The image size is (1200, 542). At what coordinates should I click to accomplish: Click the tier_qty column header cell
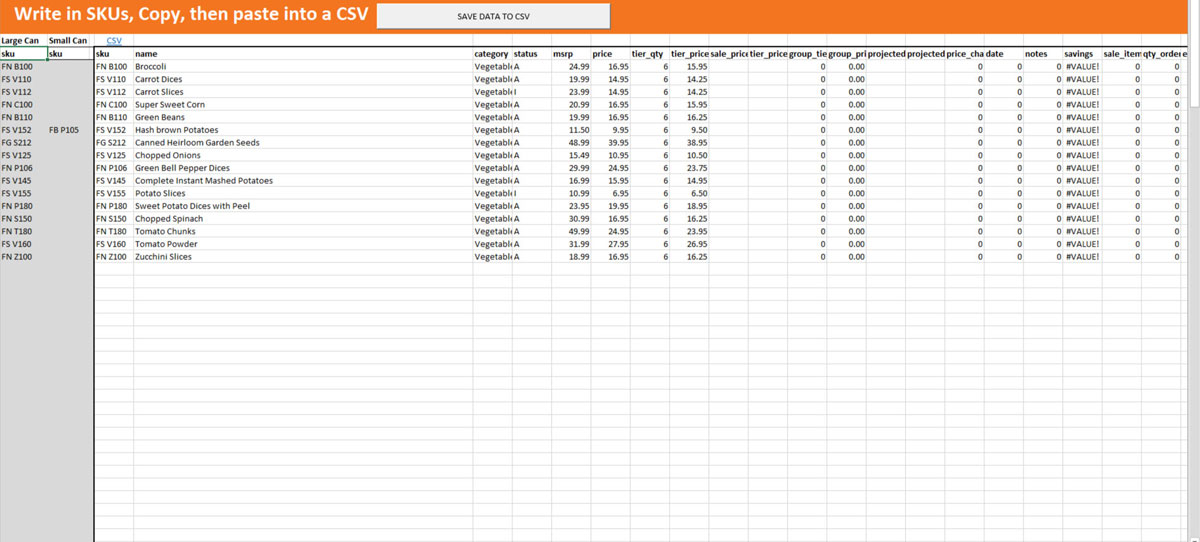[x=649, y=53]
